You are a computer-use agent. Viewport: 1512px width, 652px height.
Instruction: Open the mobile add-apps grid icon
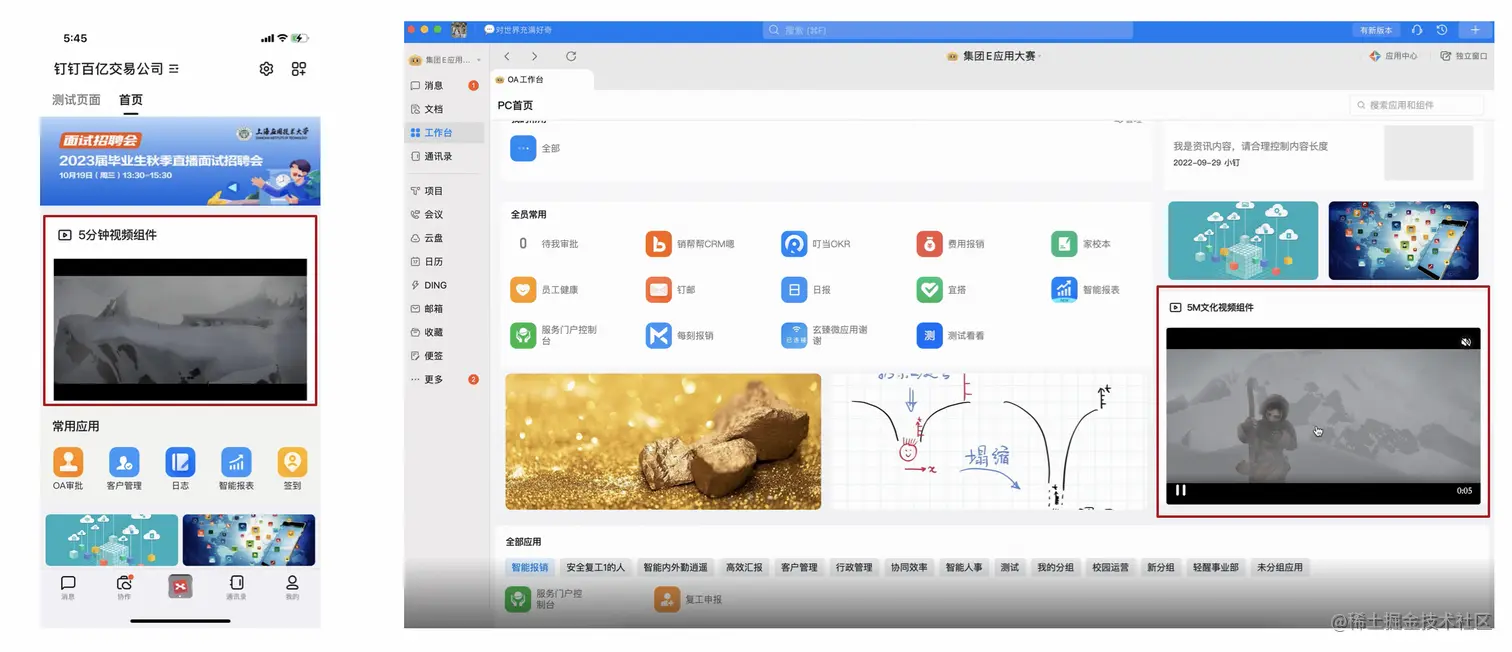coord(298,69)
